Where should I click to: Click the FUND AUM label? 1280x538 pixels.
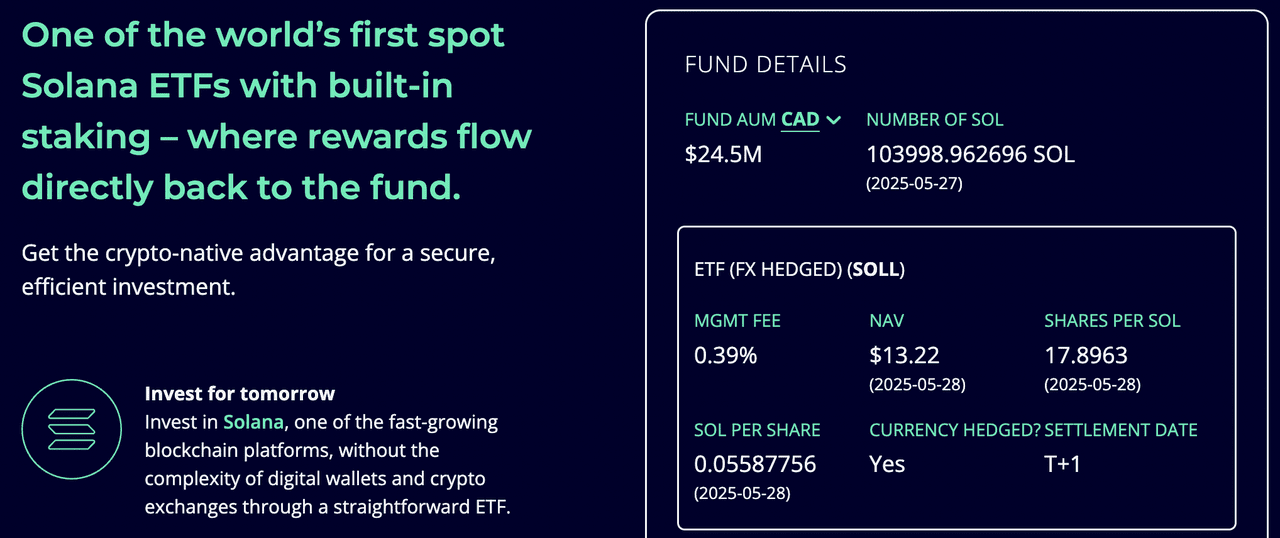click(x=730, y=120)
